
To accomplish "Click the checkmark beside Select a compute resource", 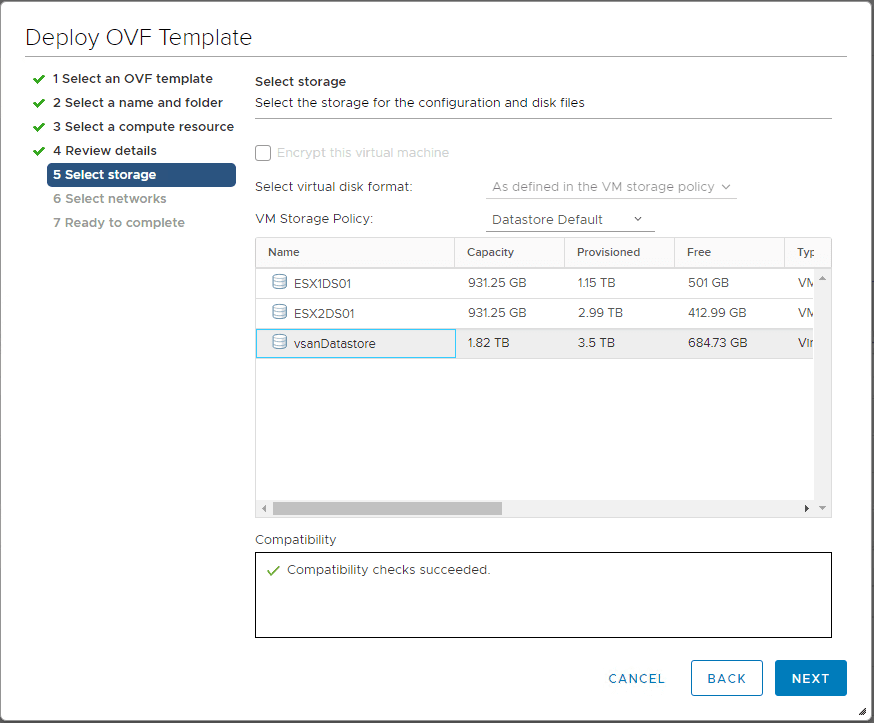I will coord(39,126).
